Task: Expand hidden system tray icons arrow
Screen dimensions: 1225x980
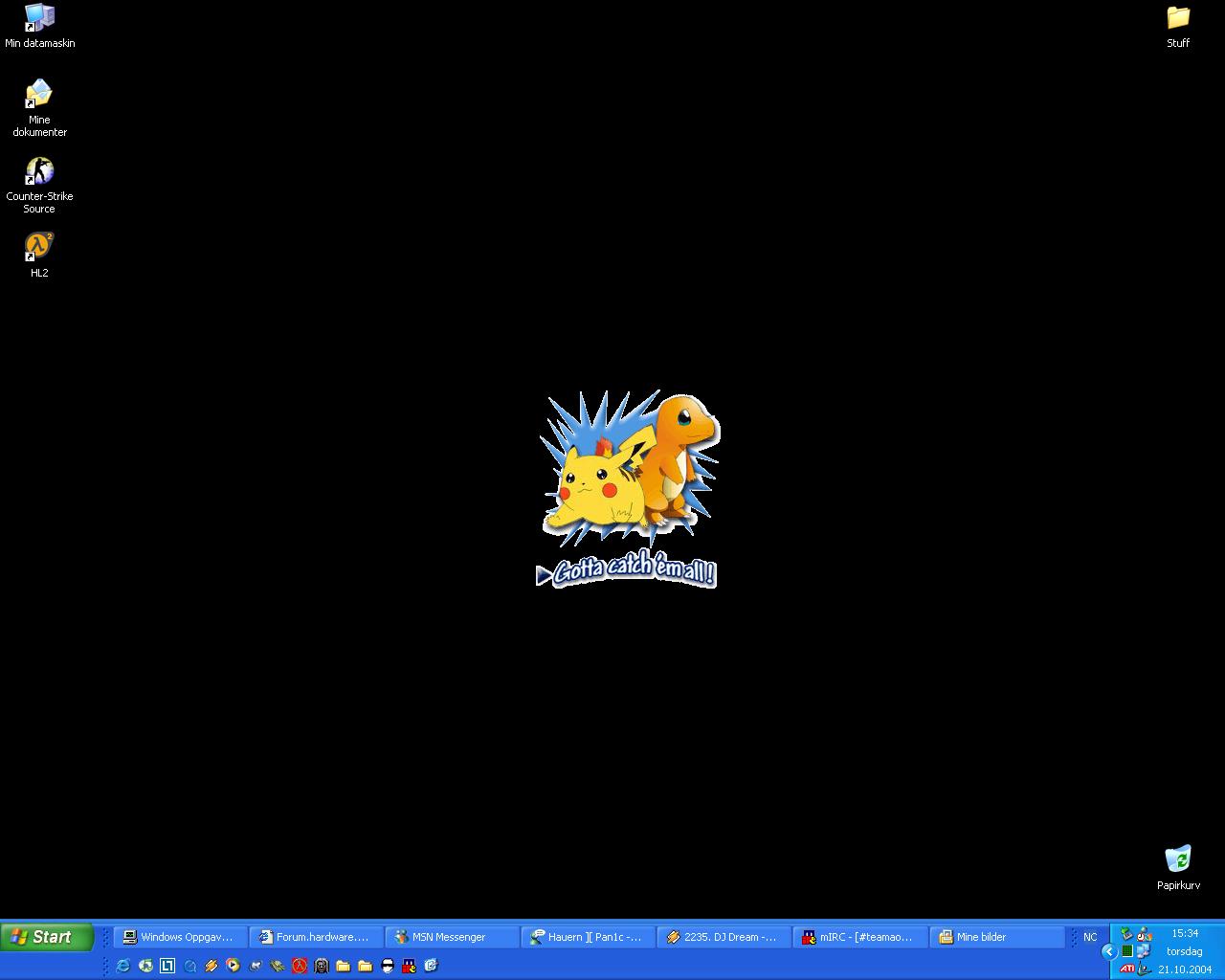Action: pos(1109,951)
